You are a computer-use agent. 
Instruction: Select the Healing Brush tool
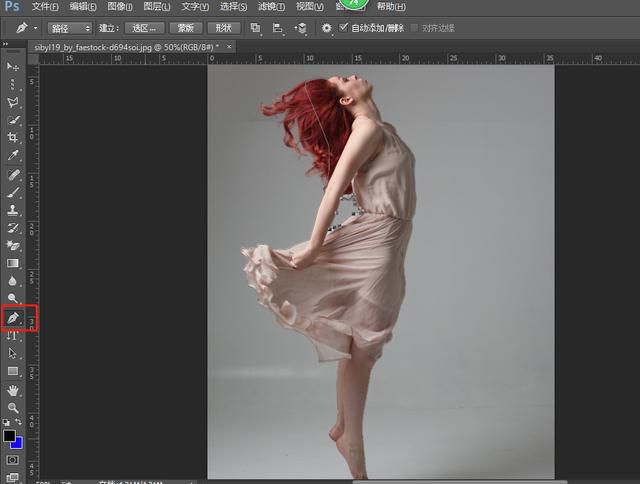tap(13, 175)
